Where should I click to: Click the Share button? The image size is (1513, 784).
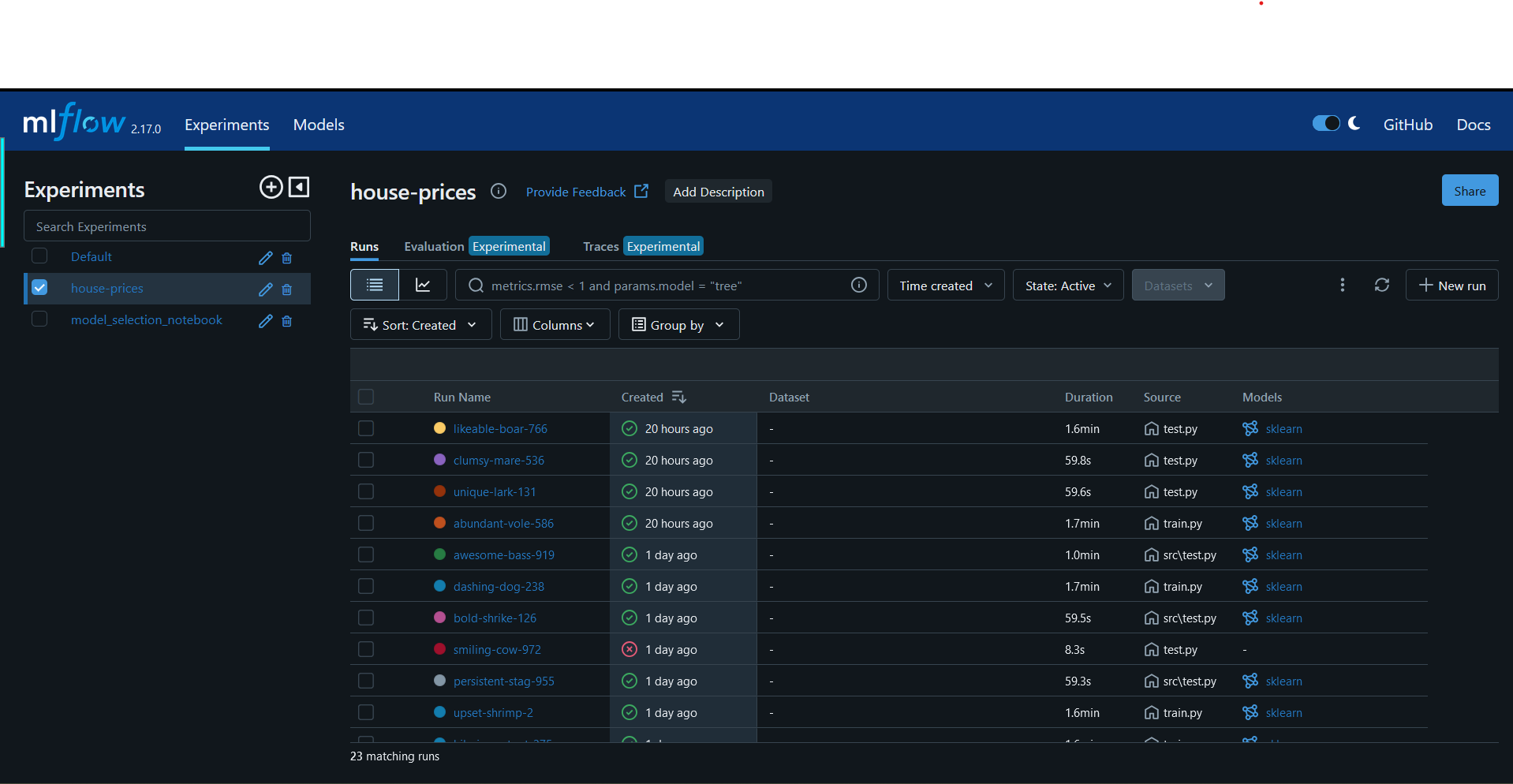coord(1470,190)
